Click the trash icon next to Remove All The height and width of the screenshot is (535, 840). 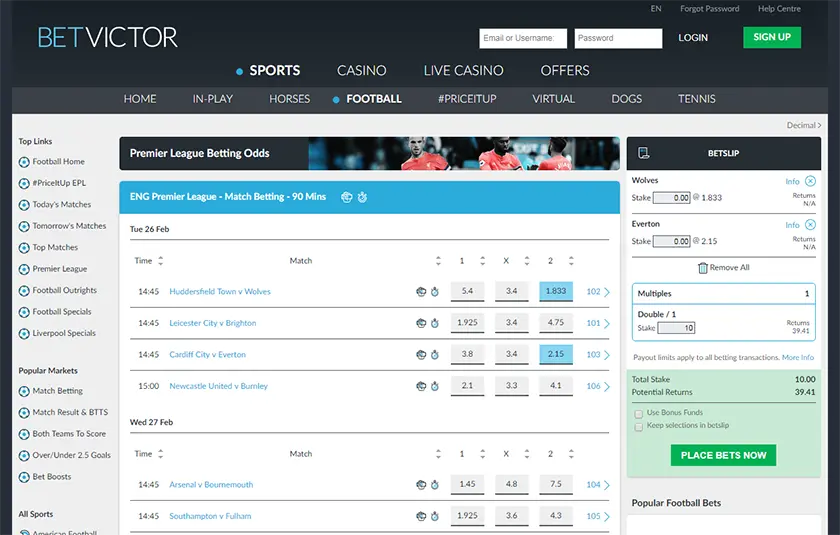(703, 268)
